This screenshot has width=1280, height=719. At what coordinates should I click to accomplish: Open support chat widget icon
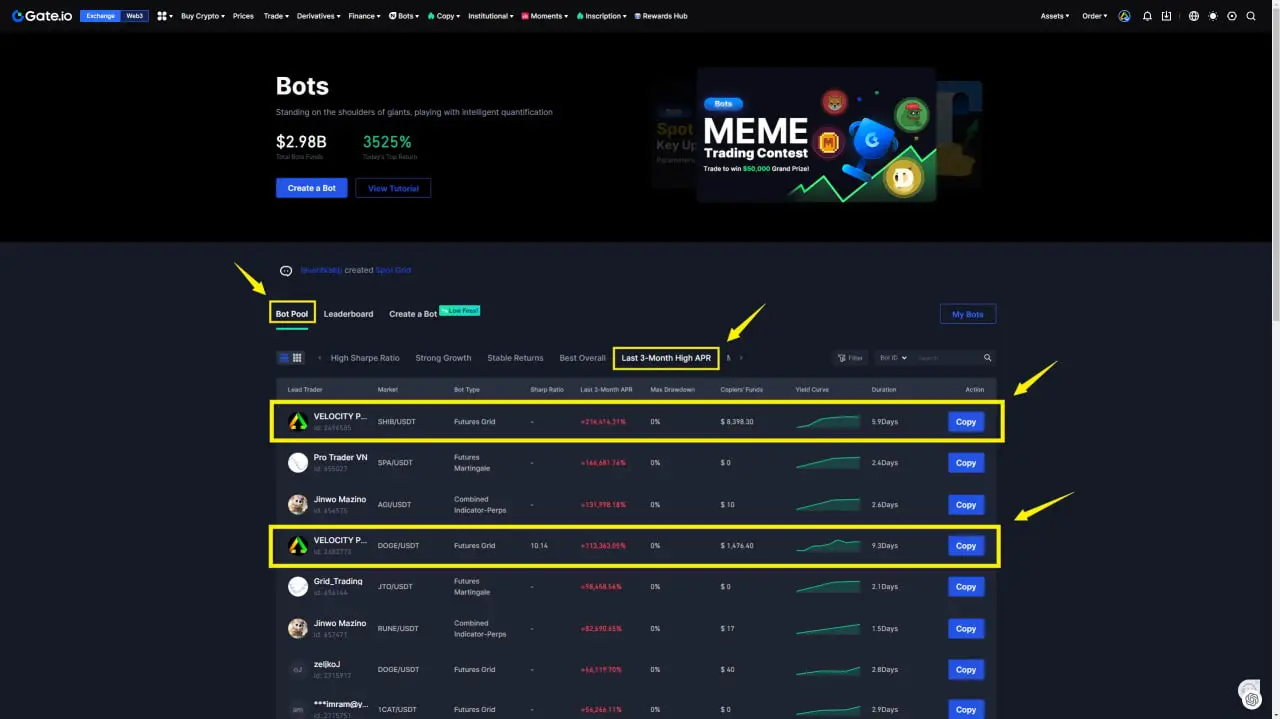point(1249,693)
